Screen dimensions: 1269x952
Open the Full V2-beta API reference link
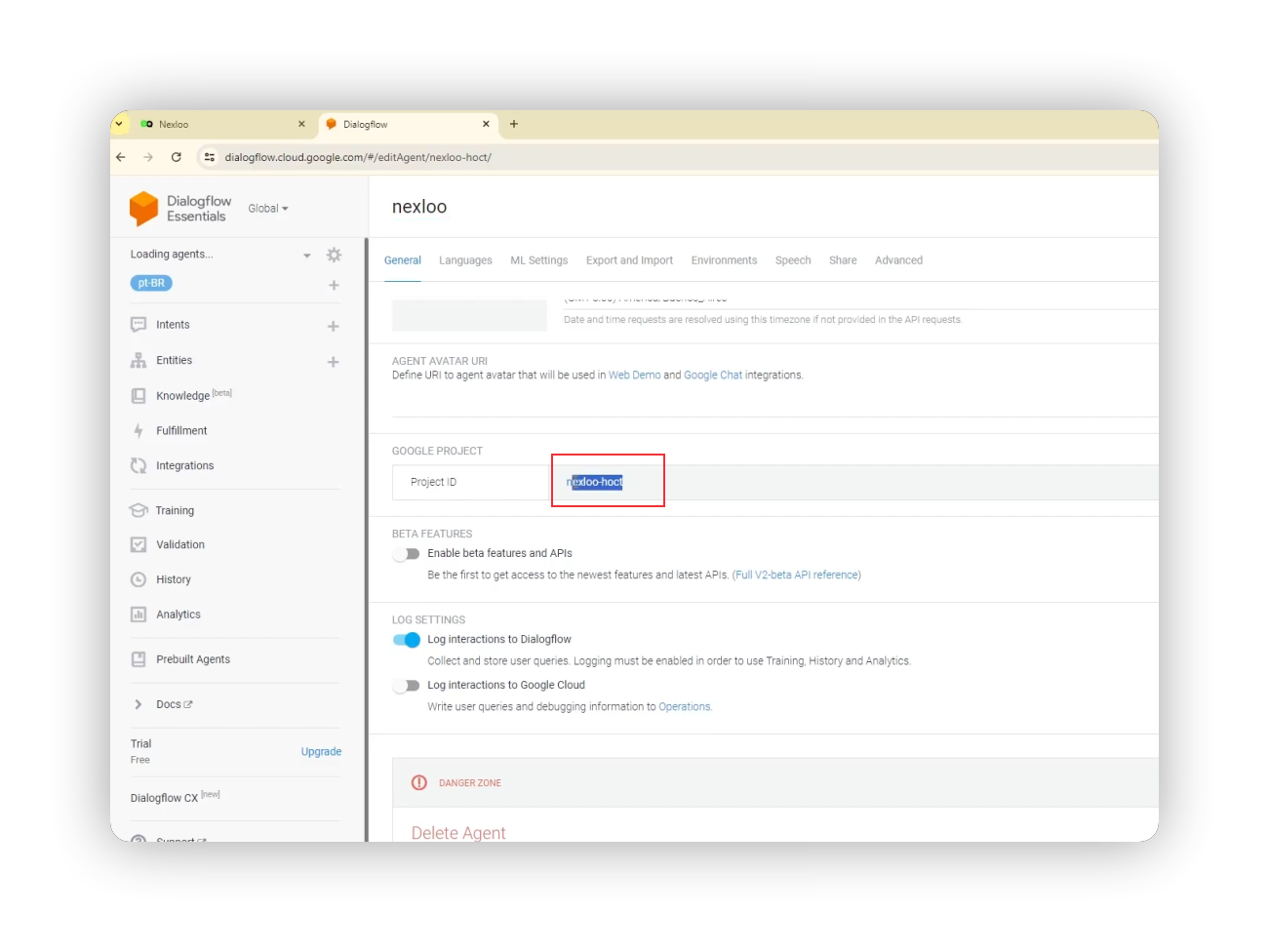pyautogui.click(x=797, y=575)
